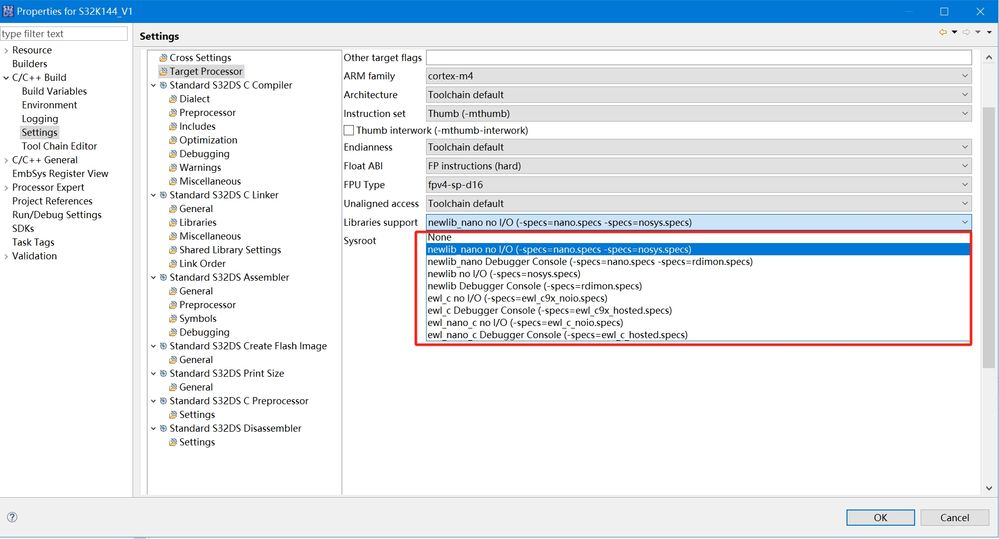Expand the C/C++ General tree node
999x539 pixels.
pos(6,160)
